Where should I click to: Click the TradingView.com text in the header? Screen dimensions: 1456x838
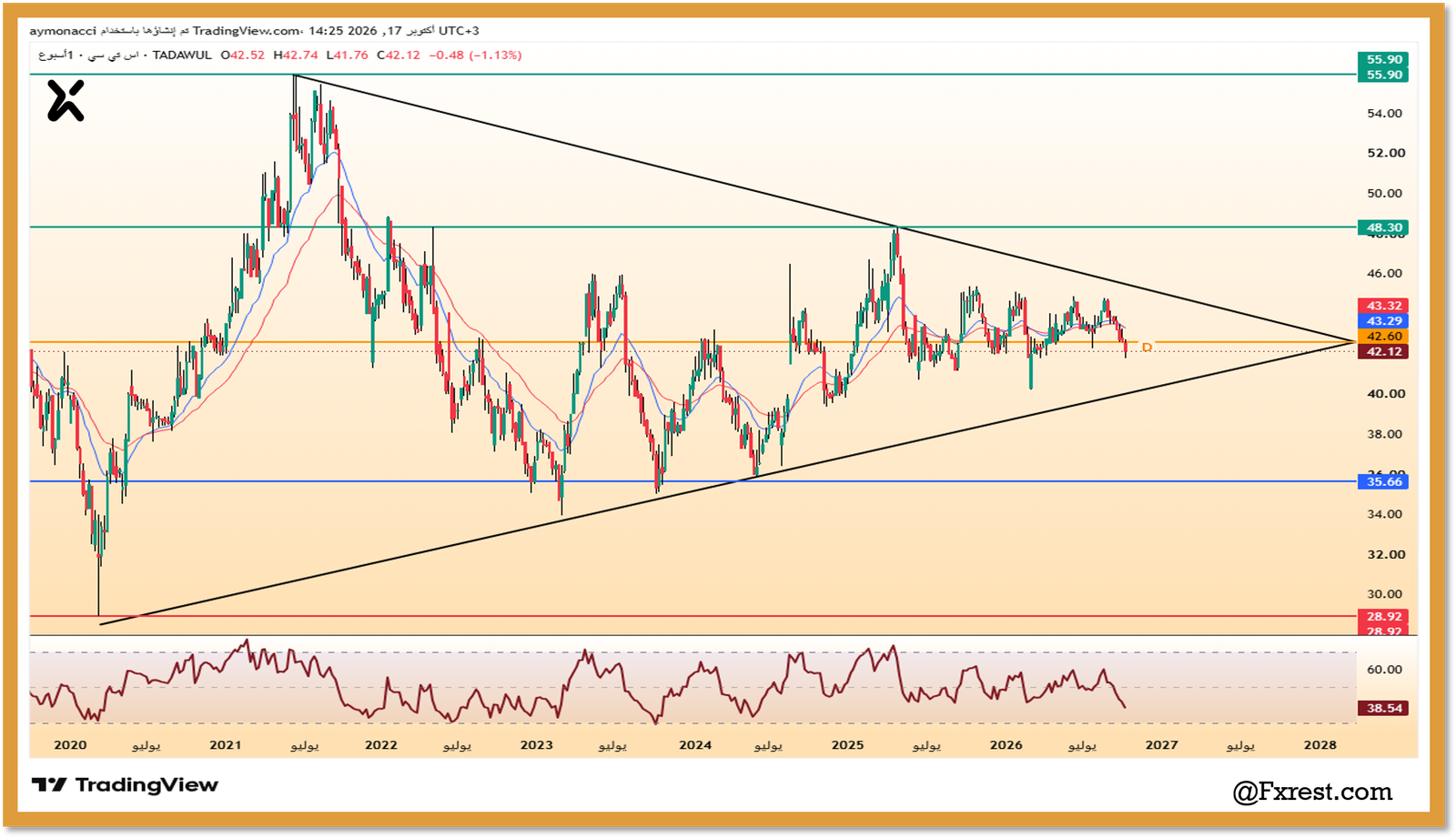pyautogui.click(x=247, y=31)
